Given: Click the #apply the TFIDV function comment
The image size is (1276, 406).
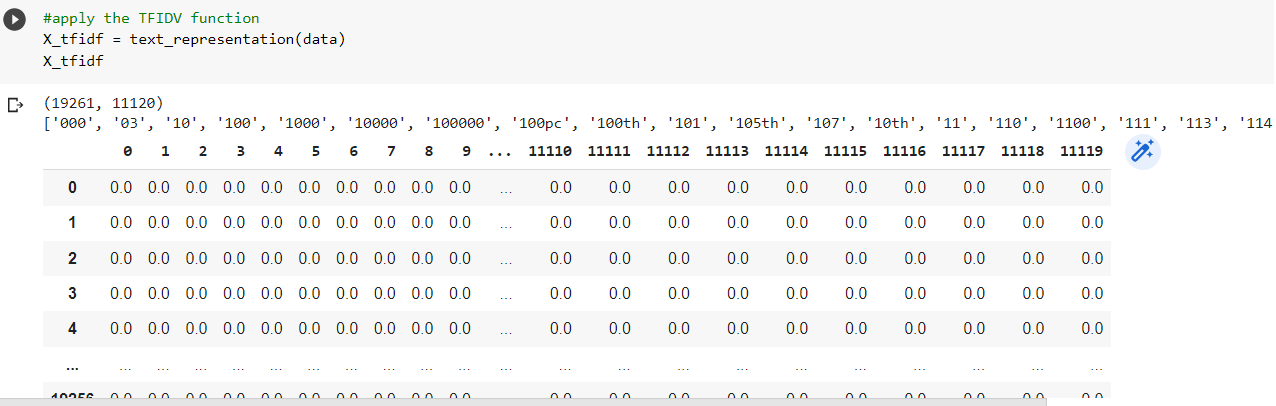Looking at the screenshot, I should pyautogui.click(x=152, y=18).
